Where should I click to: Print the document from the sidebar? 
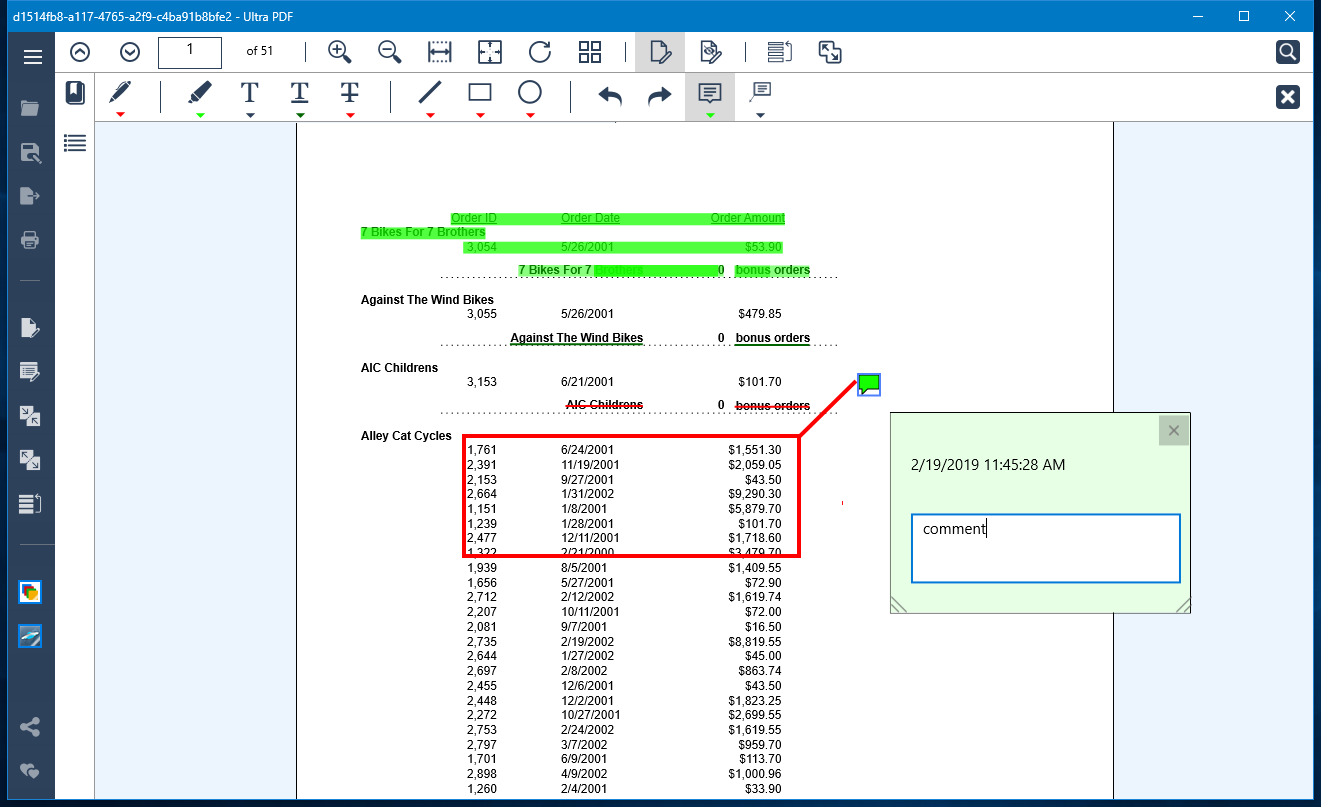[x=30, y=240]
